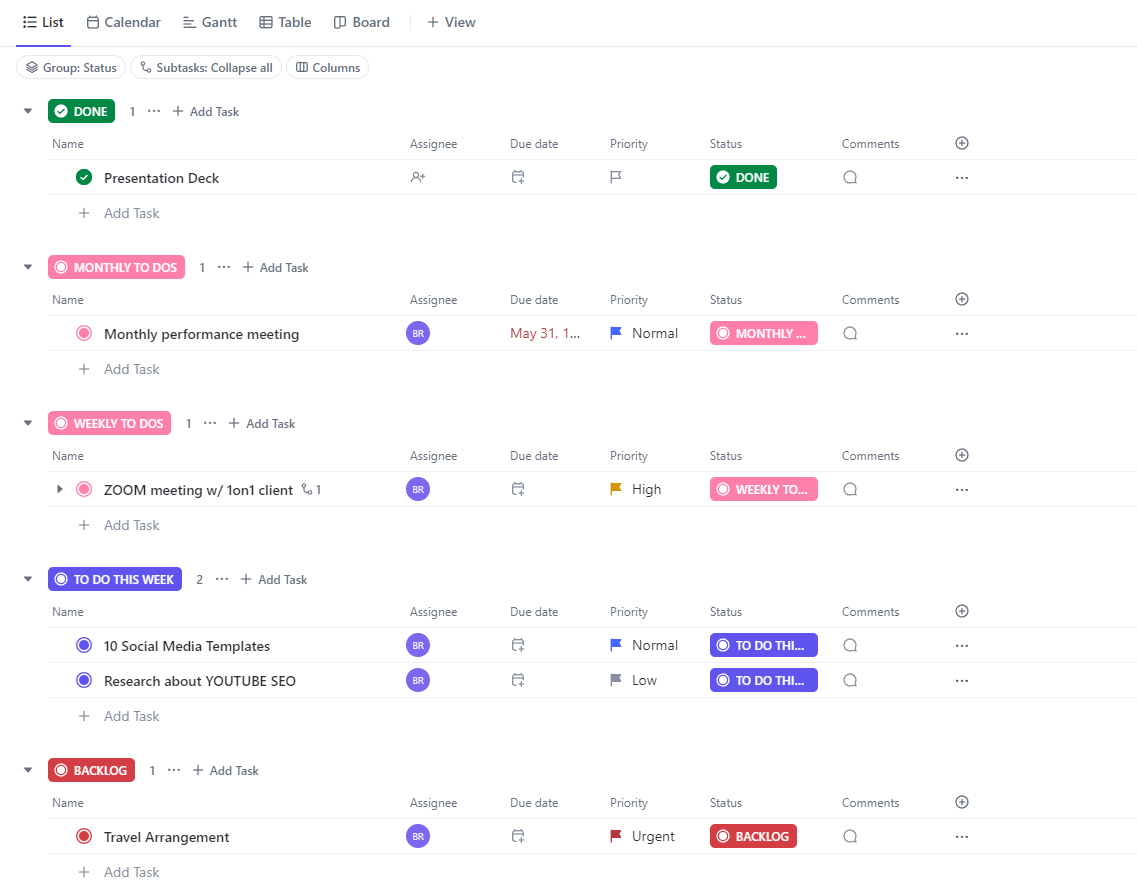Open the Travel Arrangement task

(166, 837)
